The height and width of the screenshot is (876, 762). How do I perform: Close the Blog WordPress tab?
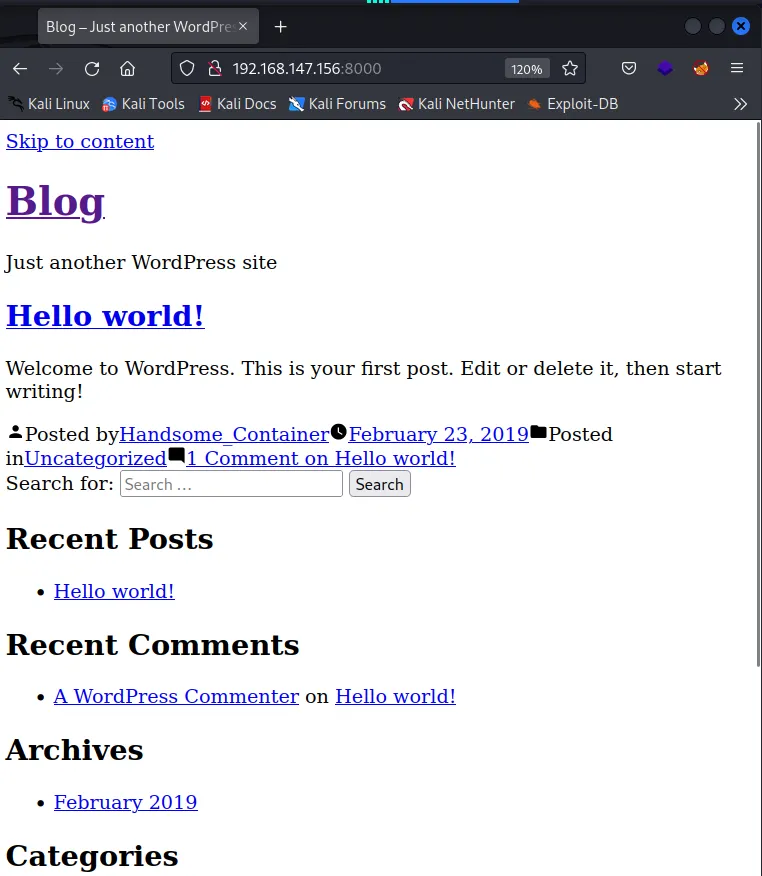coord(243,26)
